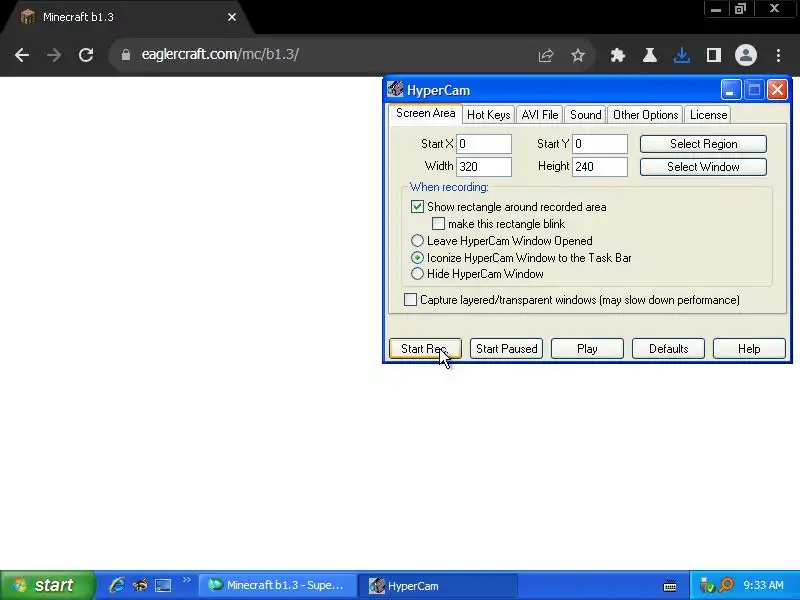
Task: Select Iconize HyperCam Window to Task Bar
Action: pos(417,258)
